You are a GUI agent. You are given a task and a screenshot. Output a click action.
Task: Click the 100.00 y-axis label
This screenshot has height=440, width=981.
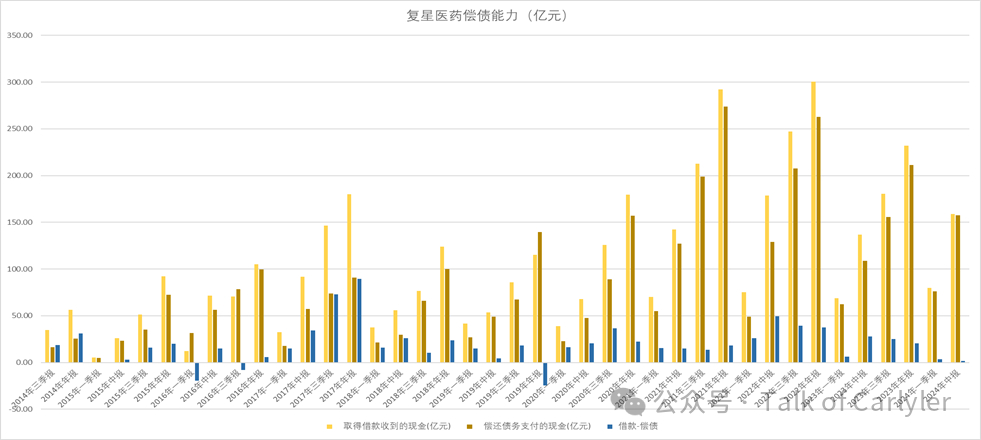tap(19, 269)
